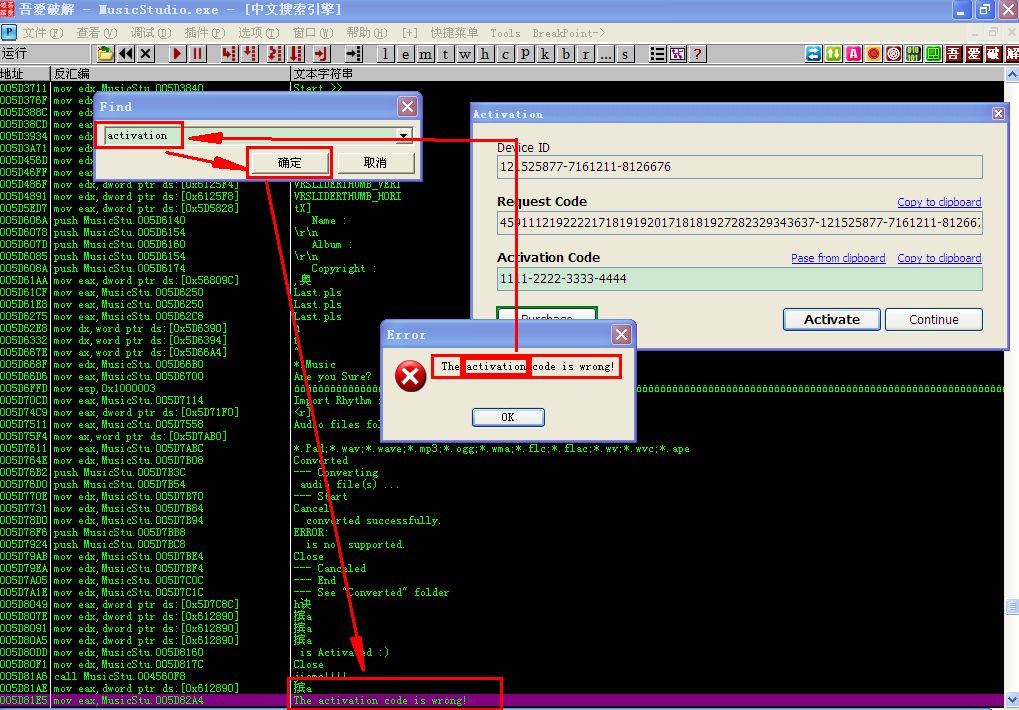The width and height of the screenshot is (1019, 710).
Task: Click the 文本字符串 column header
Action: pyautogui.click(x=647, y=73)
